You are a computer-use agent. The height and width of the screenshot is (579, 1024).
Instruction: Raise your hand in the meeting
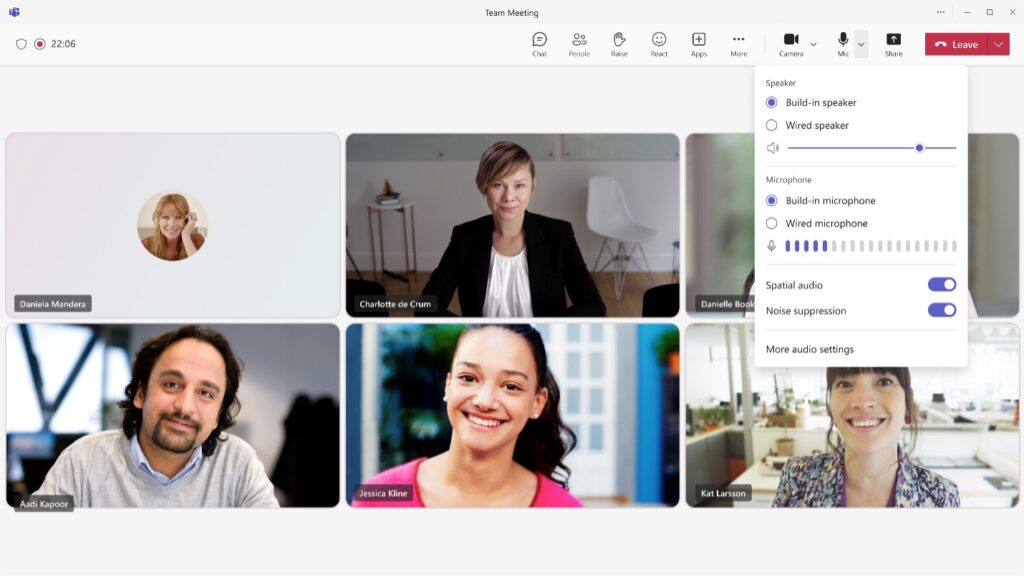pos(619,44)
